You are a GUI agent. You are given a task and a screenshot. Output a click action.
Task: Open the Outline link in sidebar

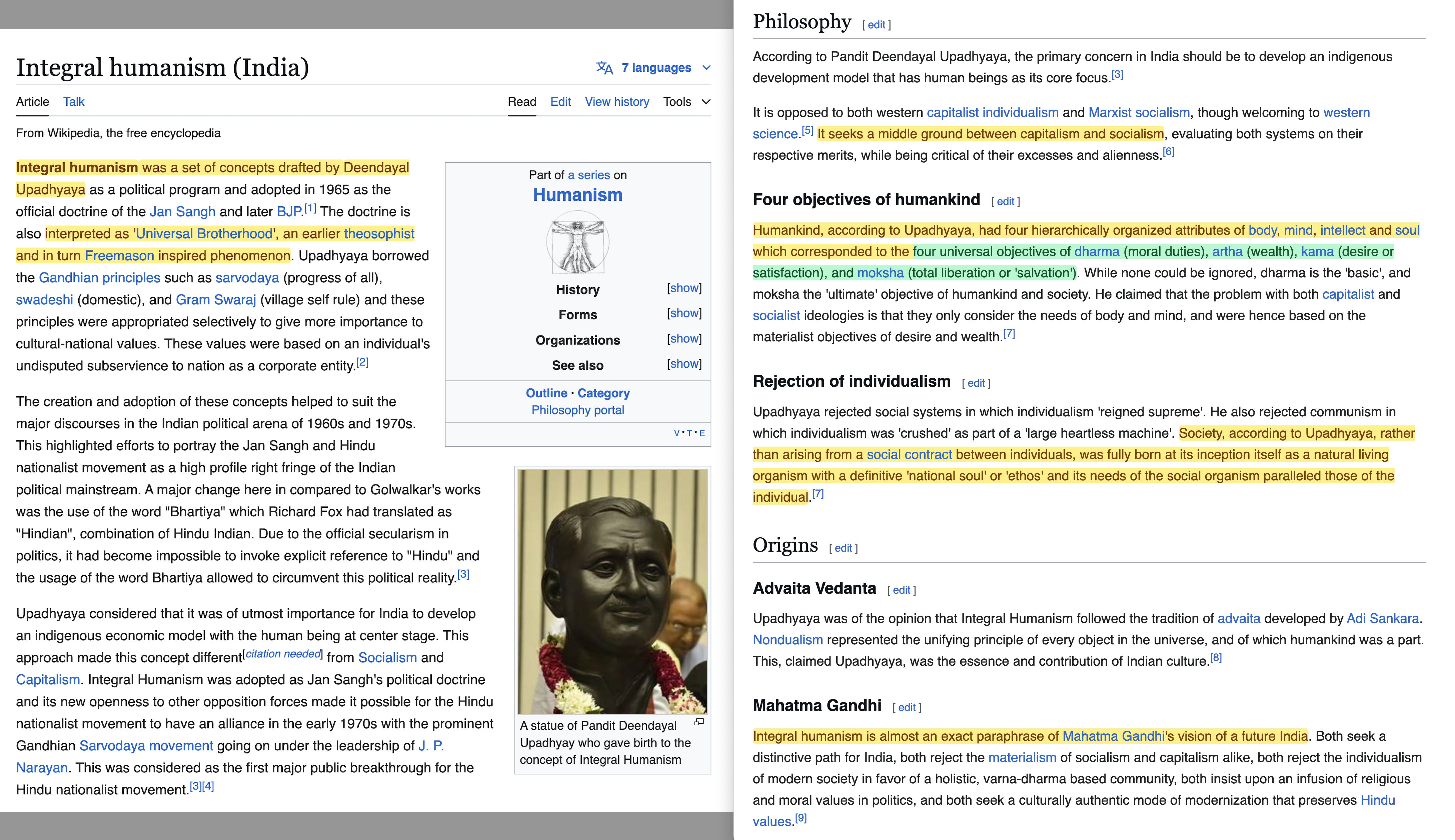pos(546,393)
